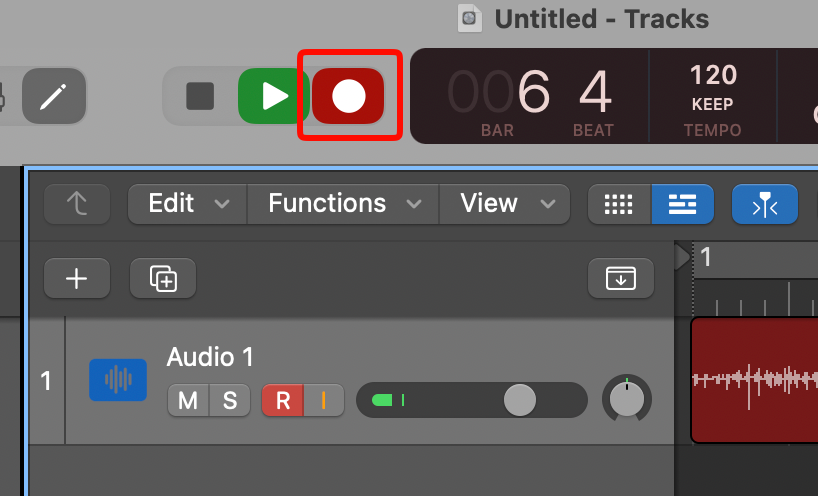
Task: Switch to the grid view icon
Action: click(619, 204)
